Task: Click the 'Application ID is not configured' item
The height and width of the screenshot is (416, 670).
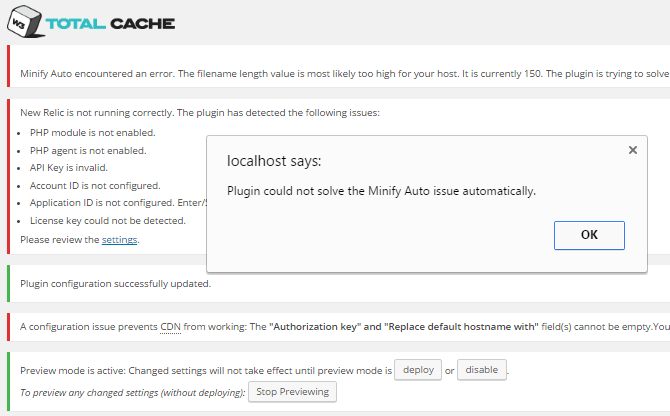Action: click(118, 203)
